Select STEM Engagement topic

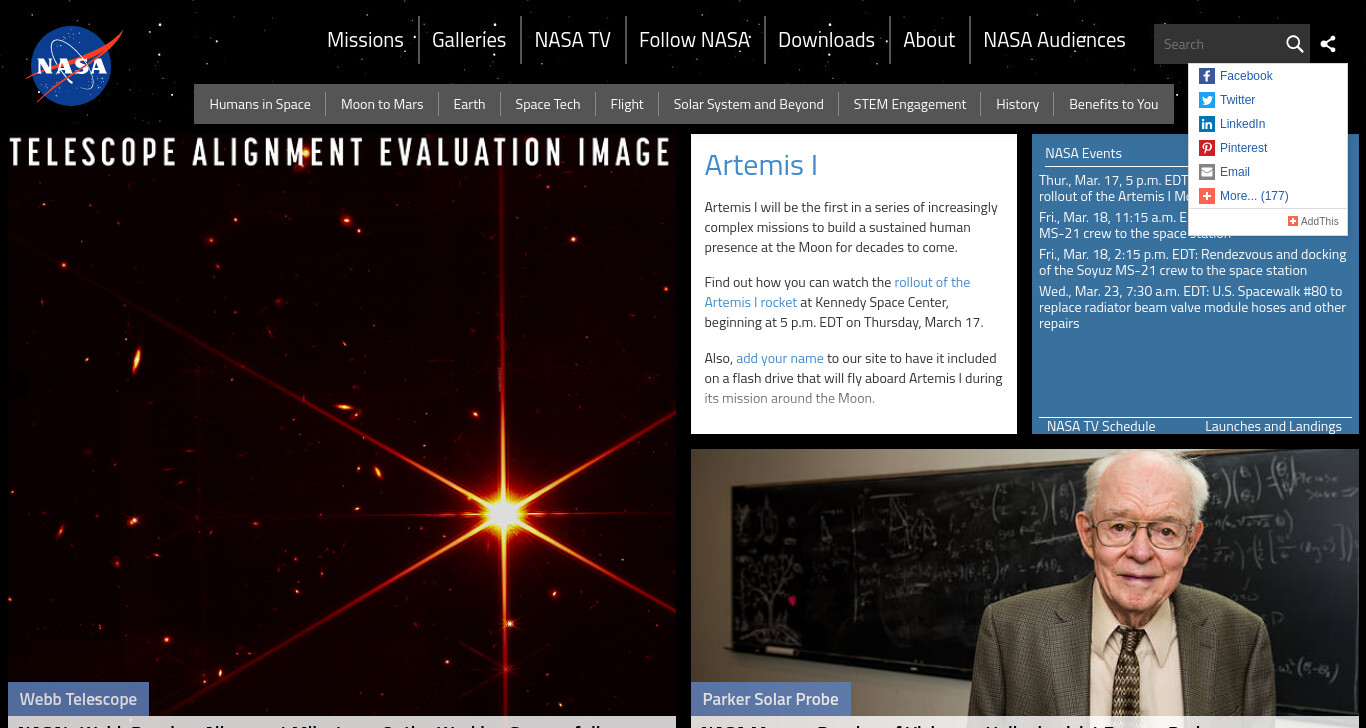point(910,104)
